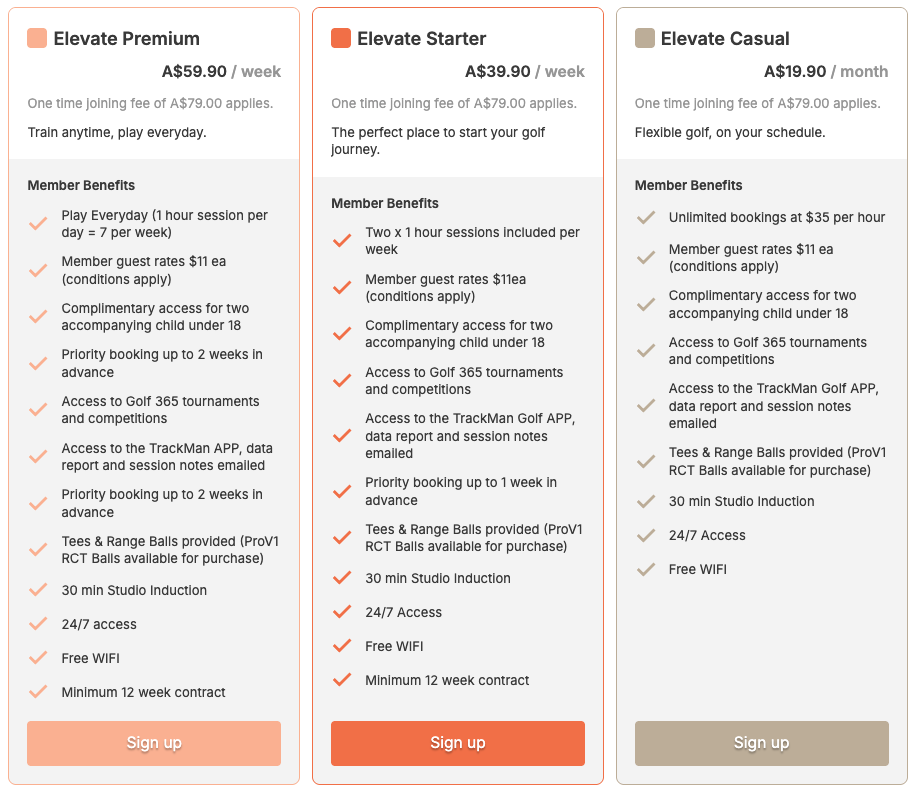Click checkmark beside Two x 1 hour sessions
Viewport: 918px width, 794px height.
(342, 241)
